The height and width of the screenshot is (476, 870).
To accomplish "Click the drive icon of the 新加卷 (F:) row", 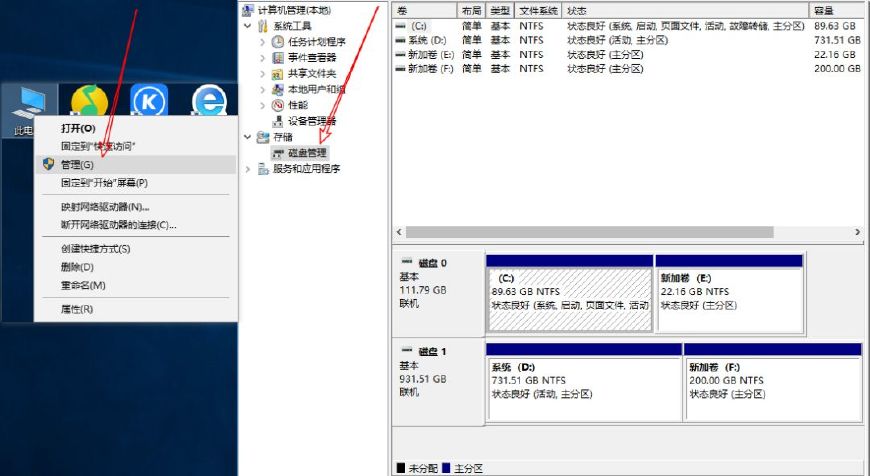I will click(x=400, y=69).
